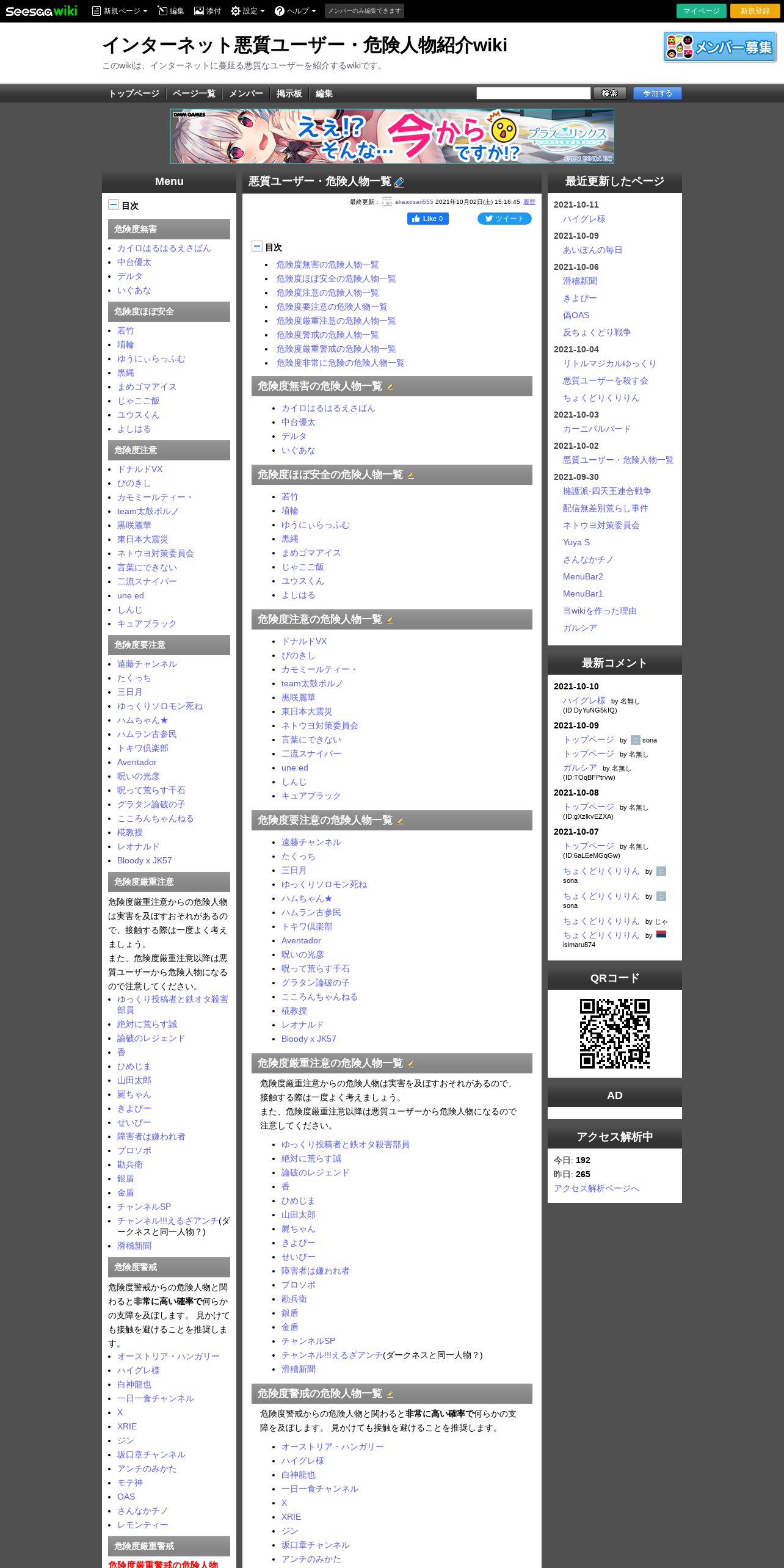Click the DMM GAMES ad banner
This screenshot has height=1568, width=784.
pyautogui.click(x=392, y=136)
